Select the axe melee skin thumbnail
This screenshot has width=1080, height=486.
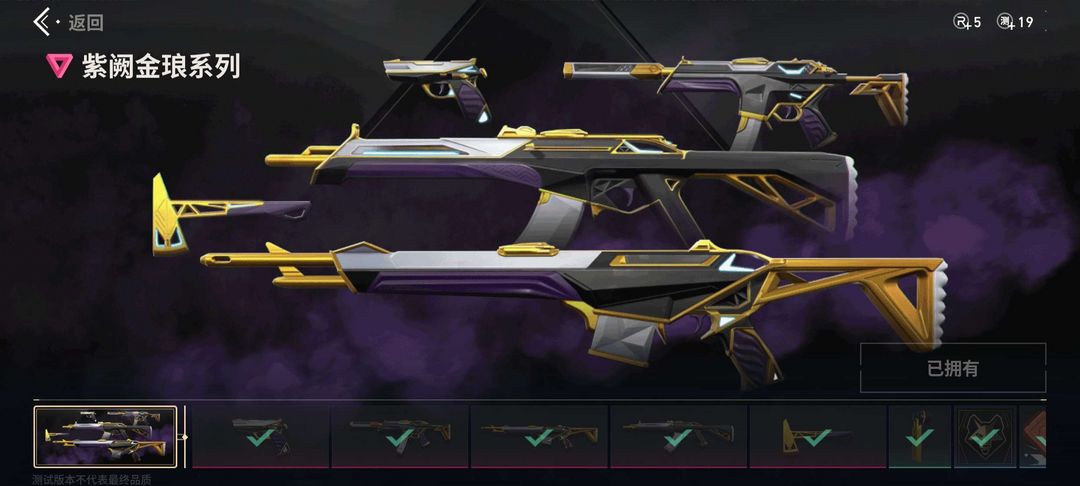[818, 436]
